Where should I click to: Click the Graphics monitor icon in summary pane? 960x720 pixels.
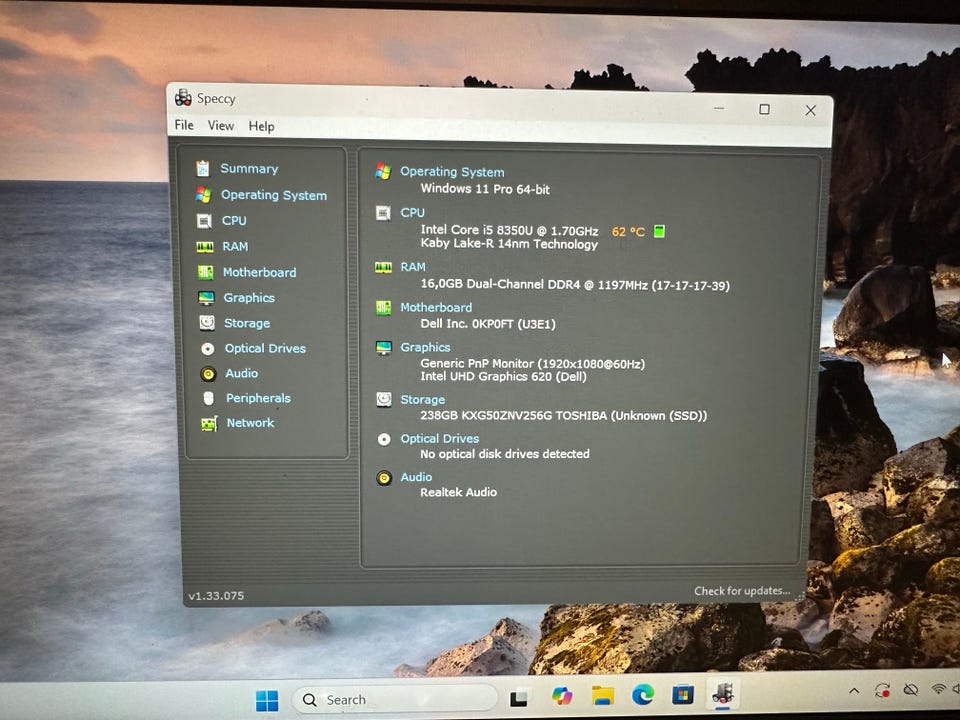[384, 348]
